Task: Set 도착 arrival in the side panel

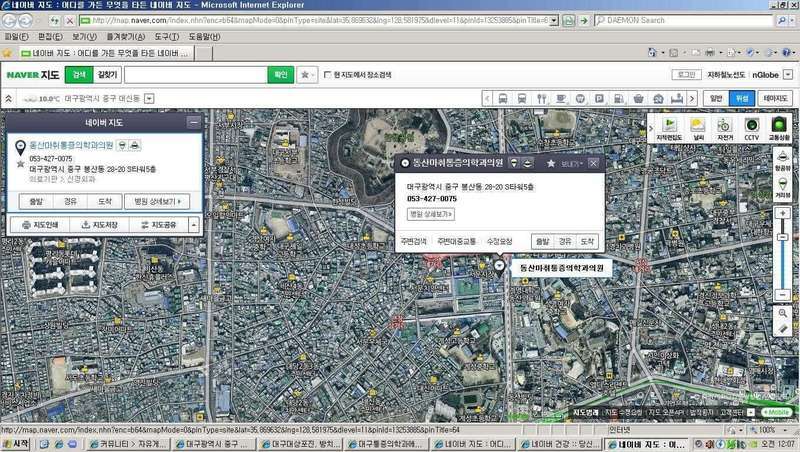Action: click(105, 202)
